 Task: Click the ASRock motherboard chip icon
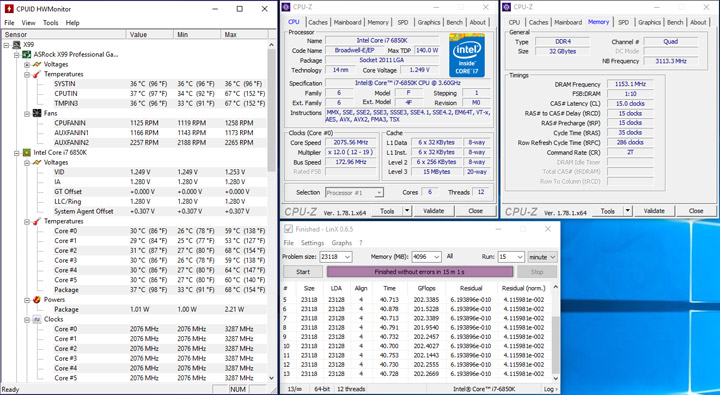pyautogui.click(x=27, y=55)
